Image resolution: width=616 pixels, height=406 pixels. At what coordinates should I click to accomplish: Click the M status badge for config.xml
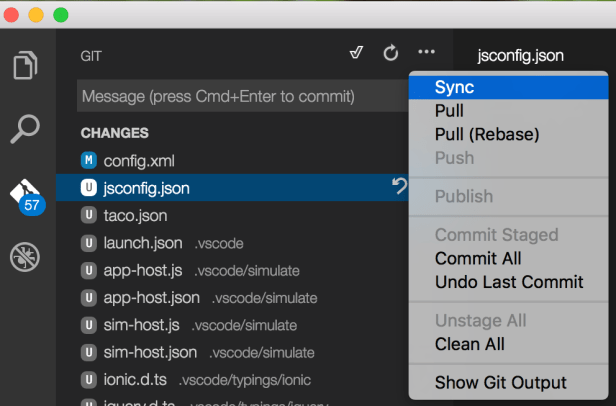coord(89,160)
